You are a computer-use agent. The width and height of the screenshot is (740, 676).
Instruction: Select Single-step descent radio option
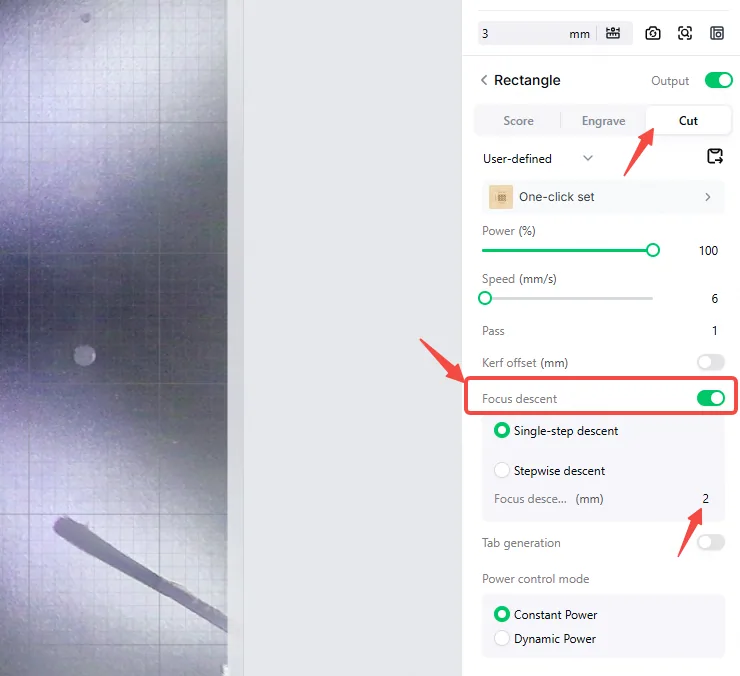[502, 431]
